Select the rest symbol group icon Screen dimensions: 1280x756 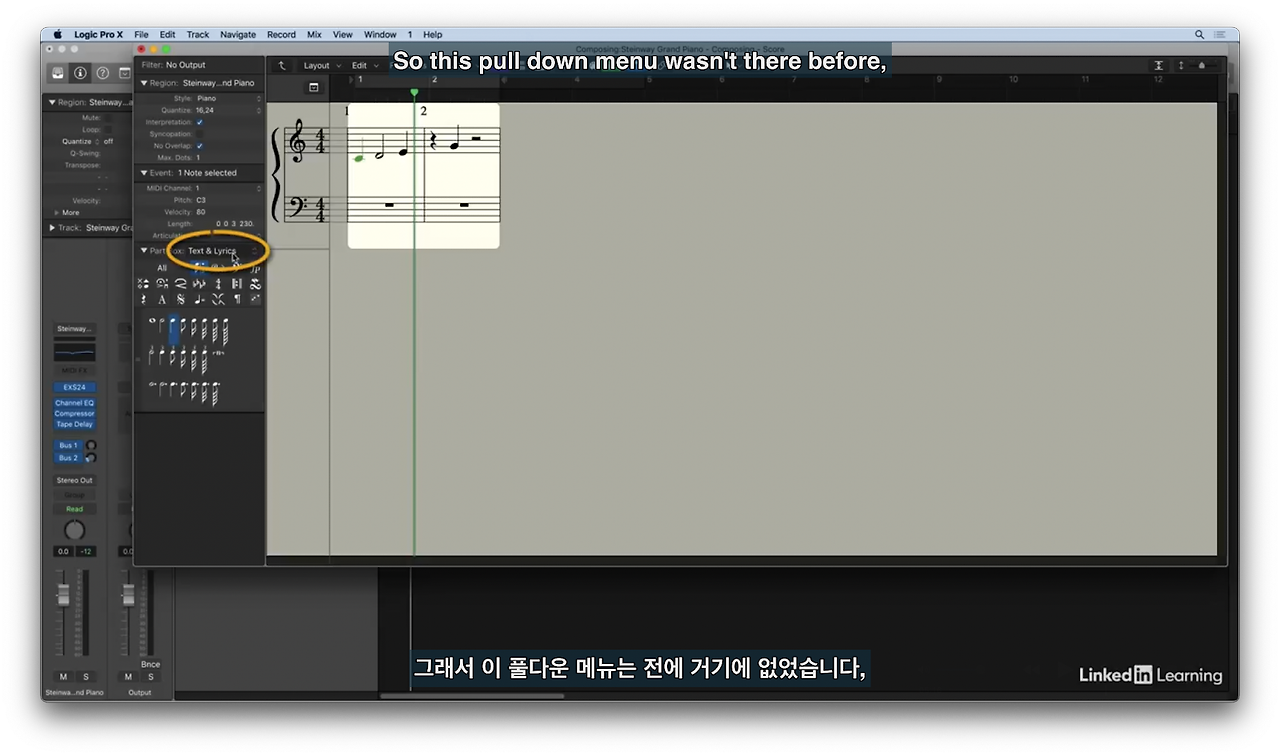point(143,299)
